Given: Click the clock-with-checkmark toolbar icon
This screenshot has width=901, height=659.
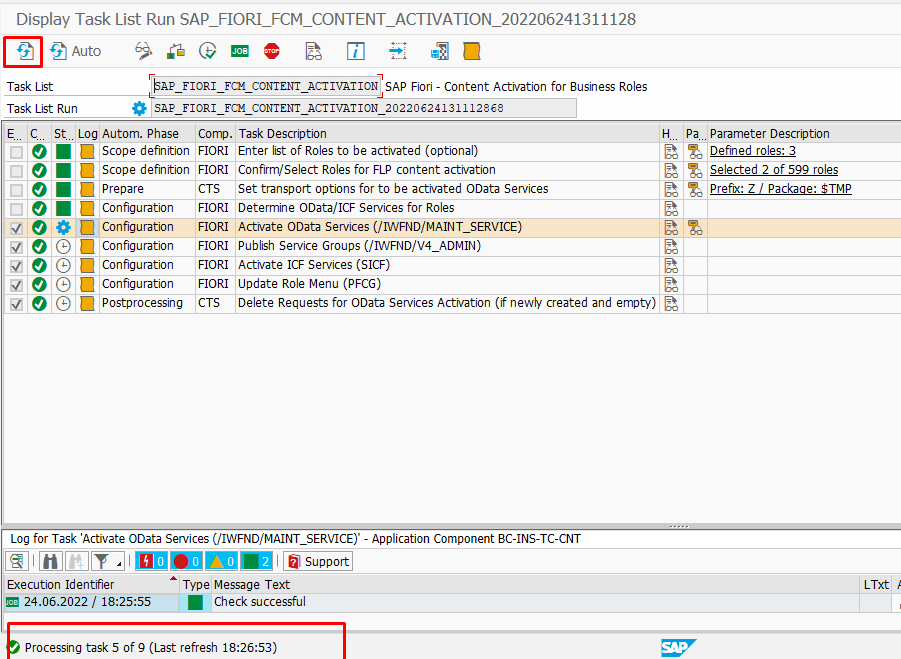Looking at the screenshot, I should click(x=207, y=52).
